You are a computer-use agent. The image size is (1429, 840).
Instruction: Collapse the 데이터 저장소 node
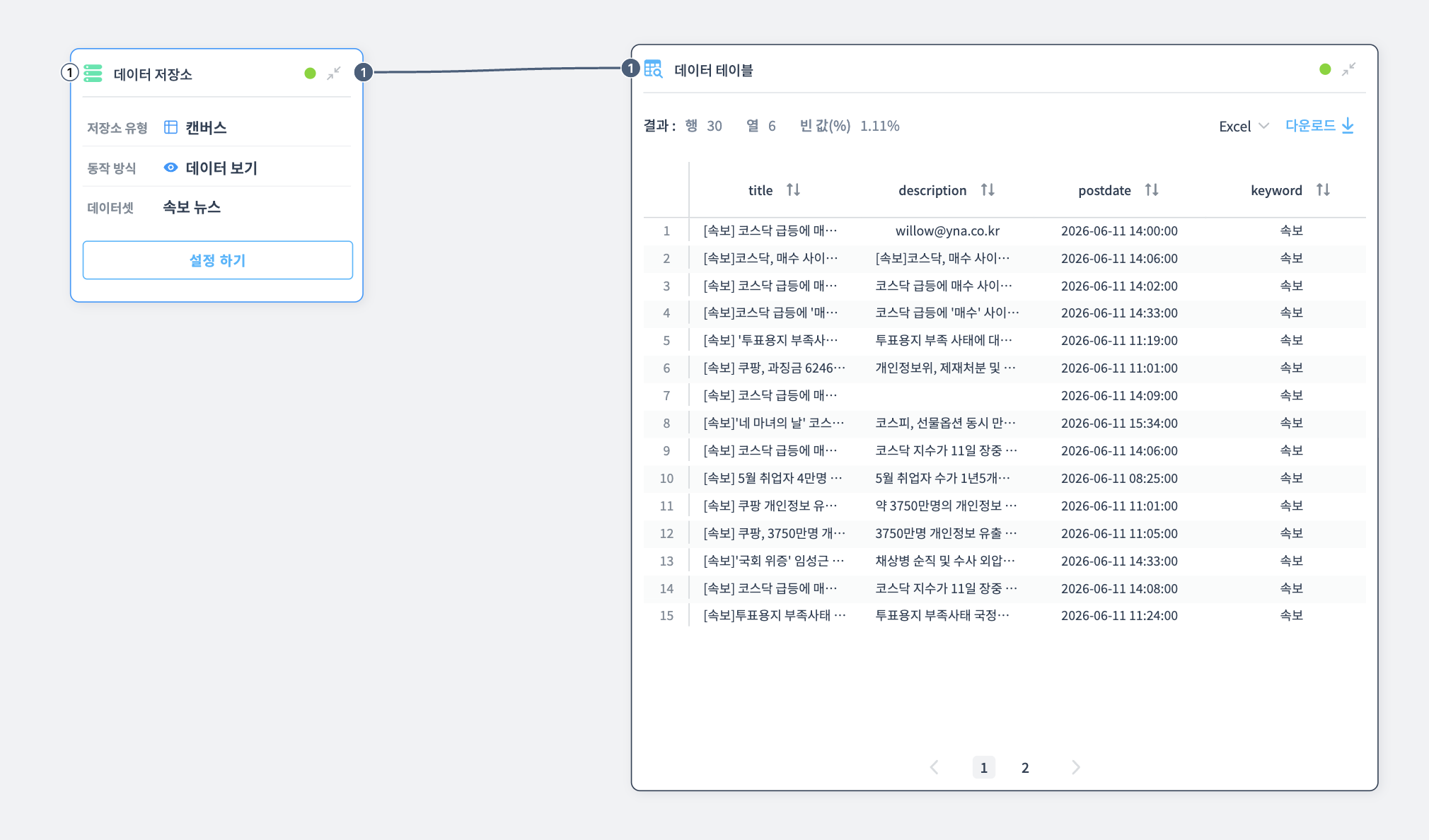334,74
